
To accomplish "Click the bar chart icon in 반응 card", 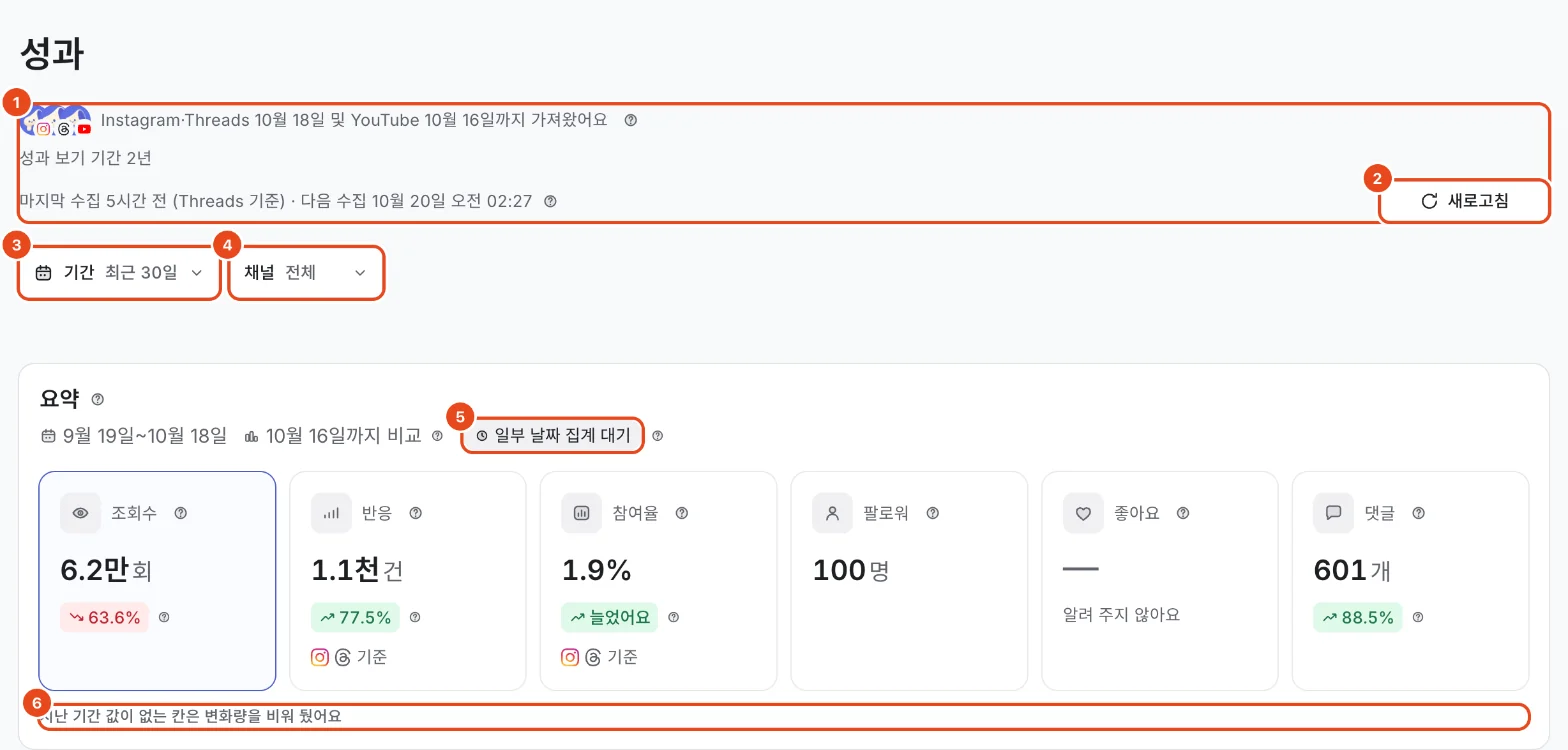I will pyautogui.click(x=331, y=513).
